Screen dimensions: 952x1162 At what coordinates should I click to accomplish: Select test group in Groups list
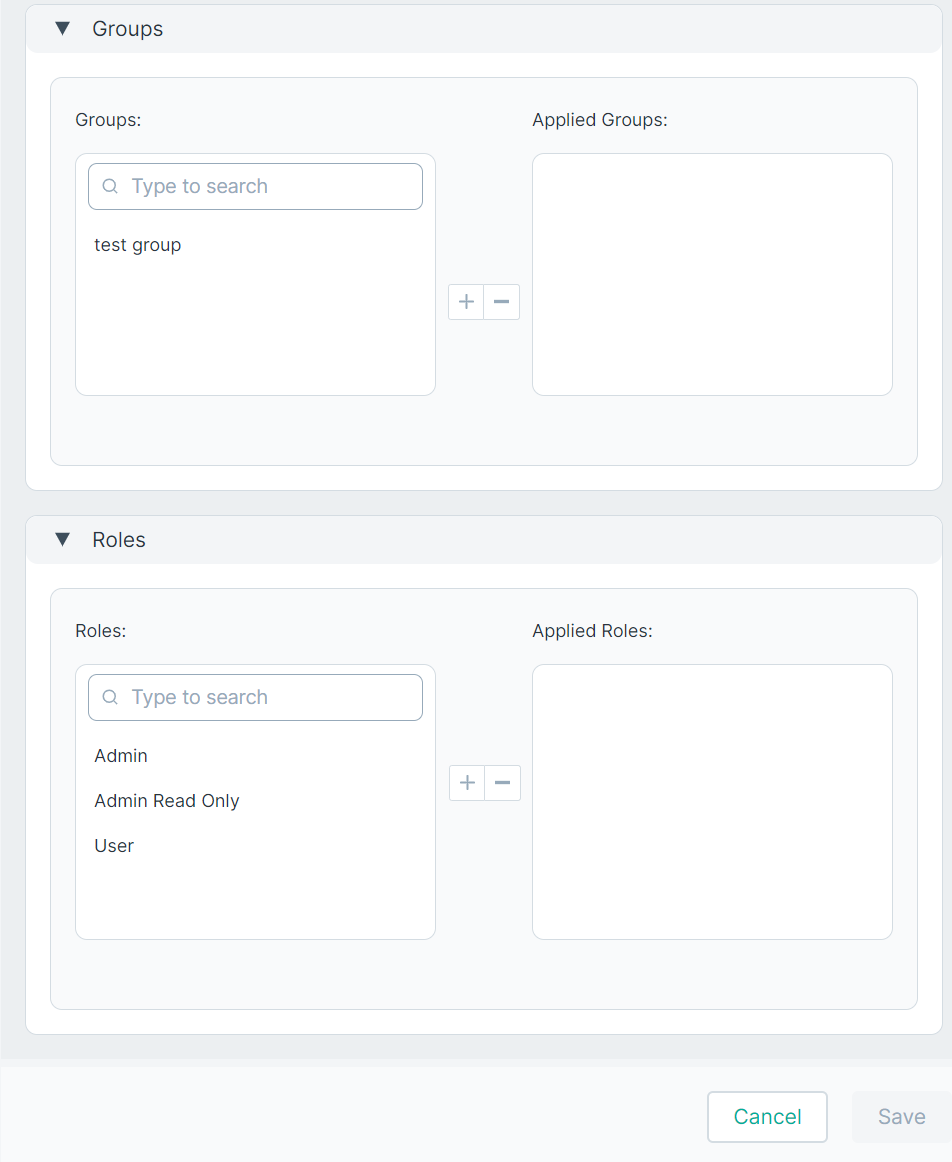click(x=138, y=245)
